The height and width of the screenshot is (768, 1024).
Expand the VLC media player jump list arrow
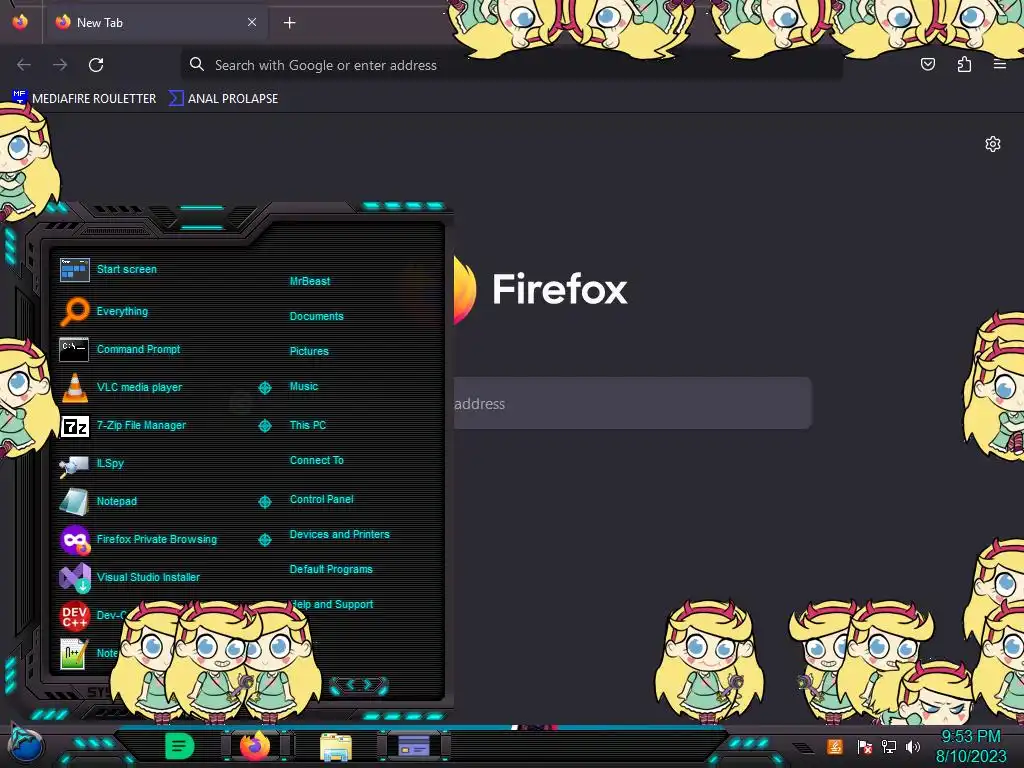264,388
